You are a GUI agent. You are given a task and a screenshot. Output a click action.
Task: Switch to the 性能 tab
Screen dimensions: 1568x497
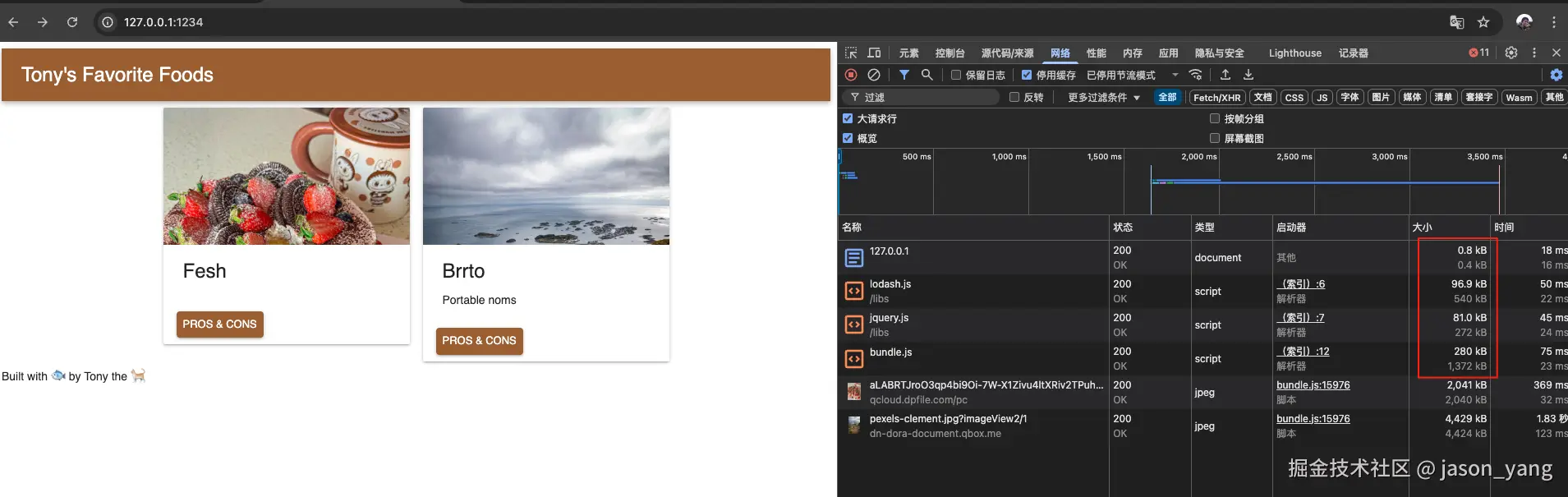(1097, 53)
